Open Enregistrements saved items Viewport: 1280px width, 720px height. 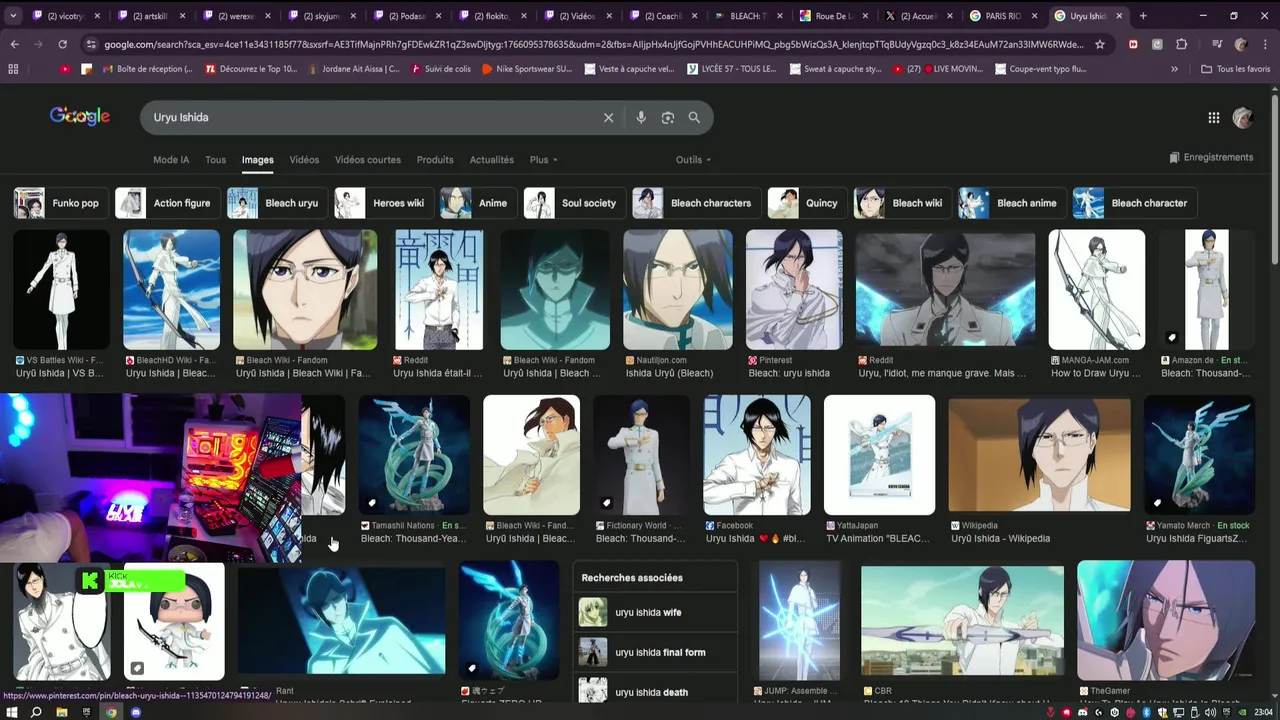pyautogui.click(x=1211, y=157)
